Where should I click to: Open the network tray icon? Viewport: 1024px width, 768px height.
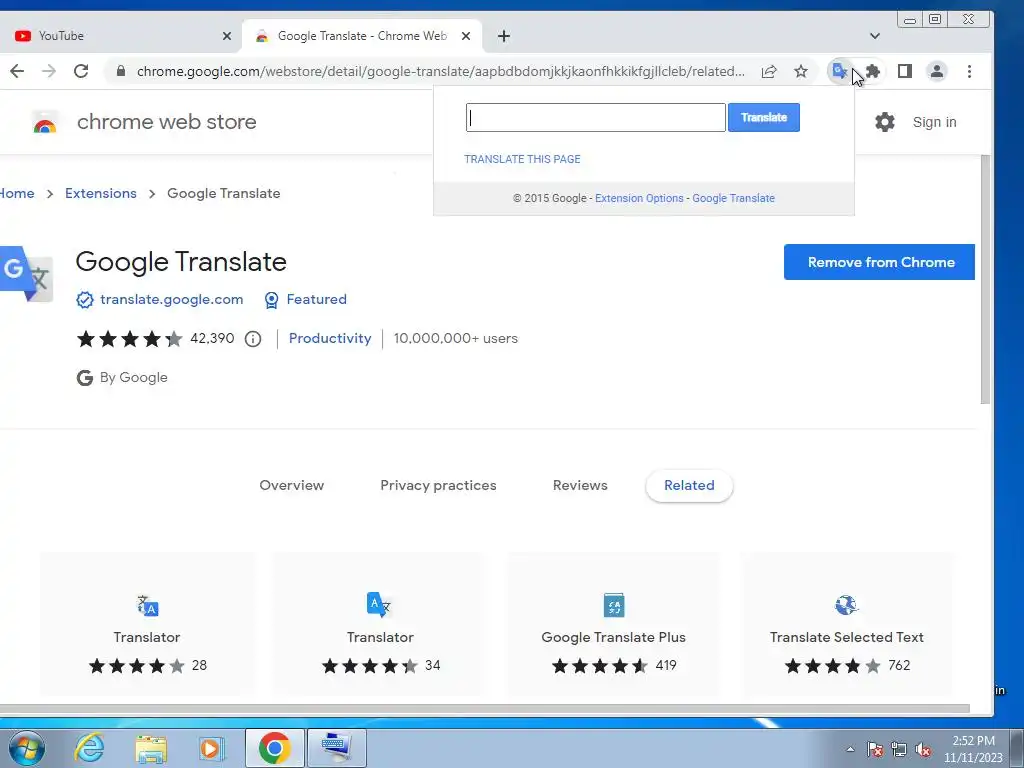point(899,749)
